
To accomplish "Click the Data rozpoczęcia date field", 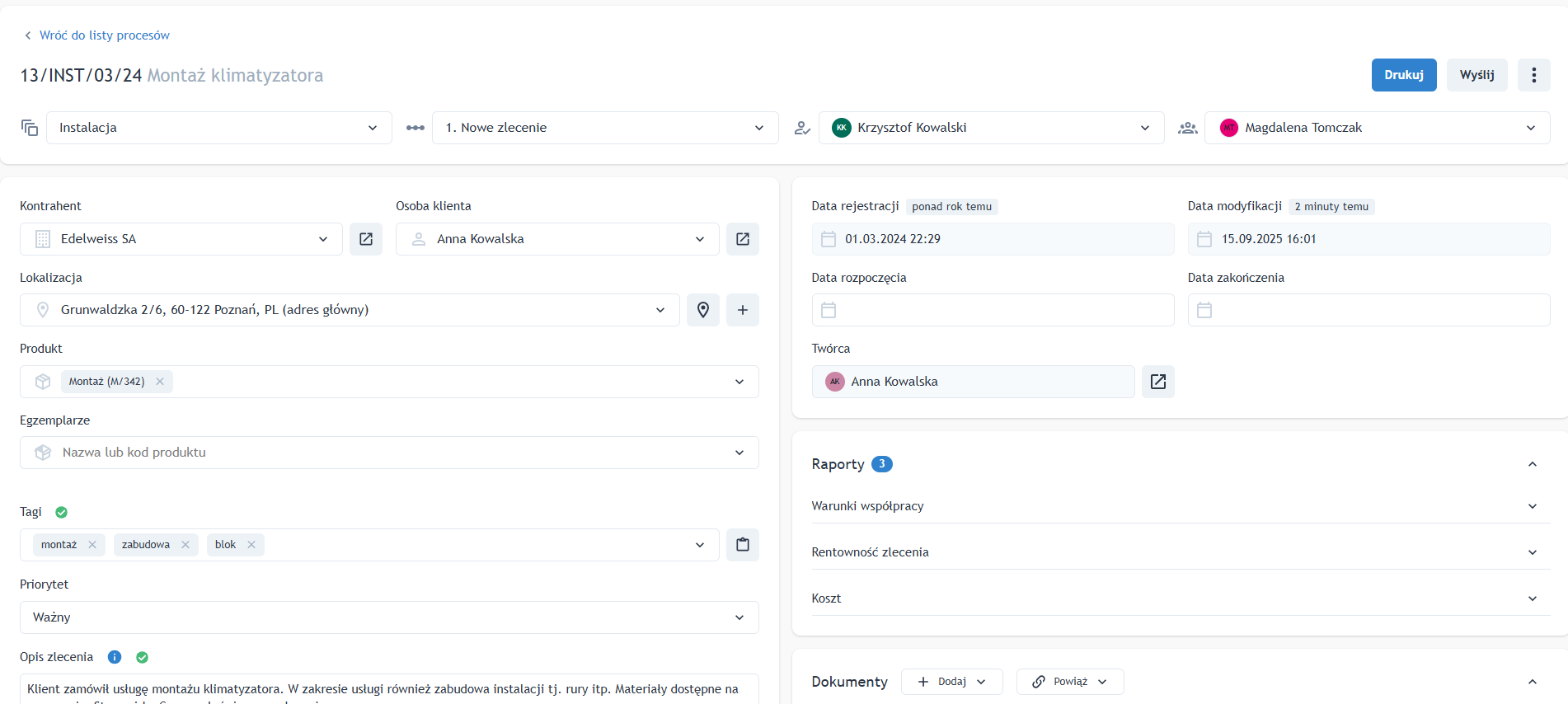I will click(x=992, y=310).
